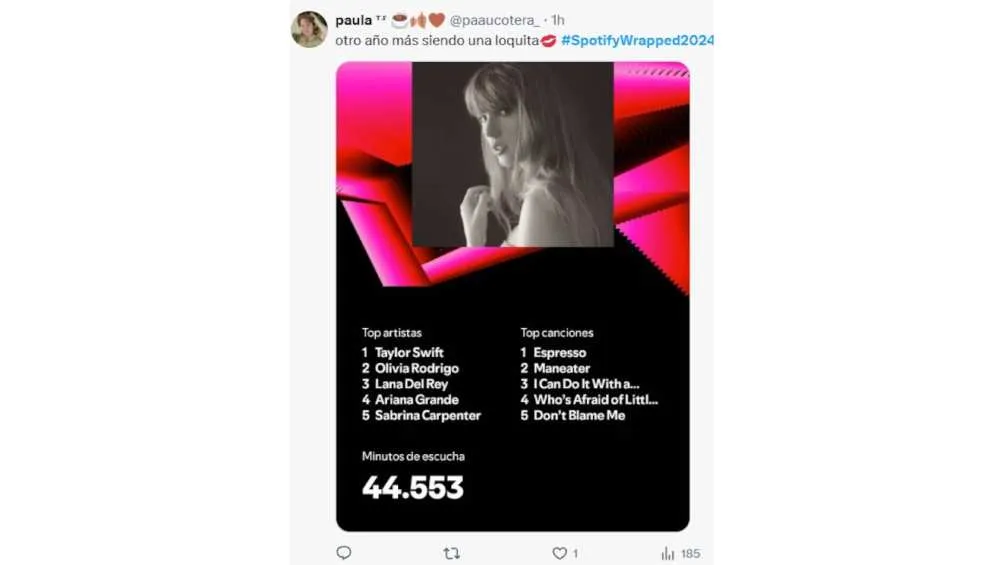Click the retweet arrows icon

(x=451, y=553)
